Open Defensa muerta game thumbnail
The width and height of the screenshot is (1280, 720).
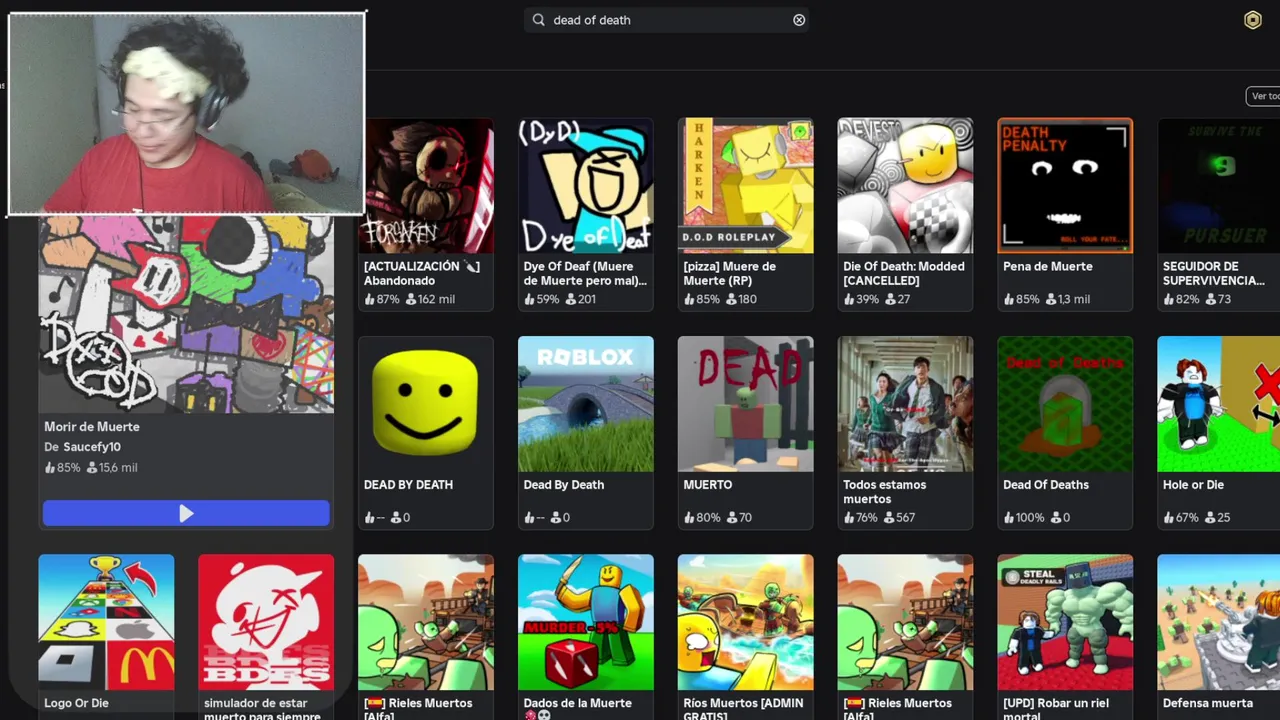point(1218,622)
